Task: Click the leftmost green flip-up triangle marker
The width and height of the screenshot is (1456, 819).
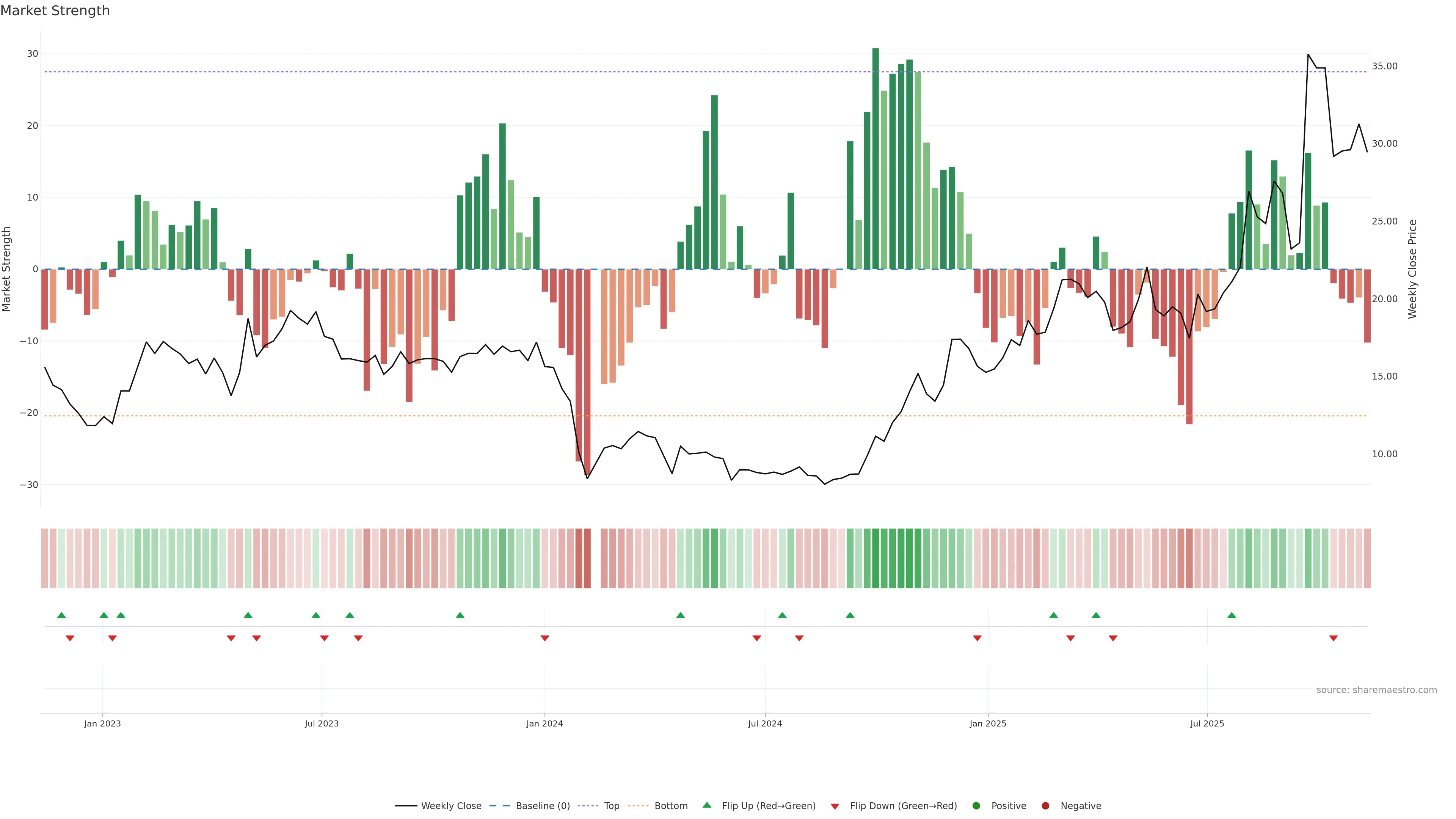Action: click(61, 615)
